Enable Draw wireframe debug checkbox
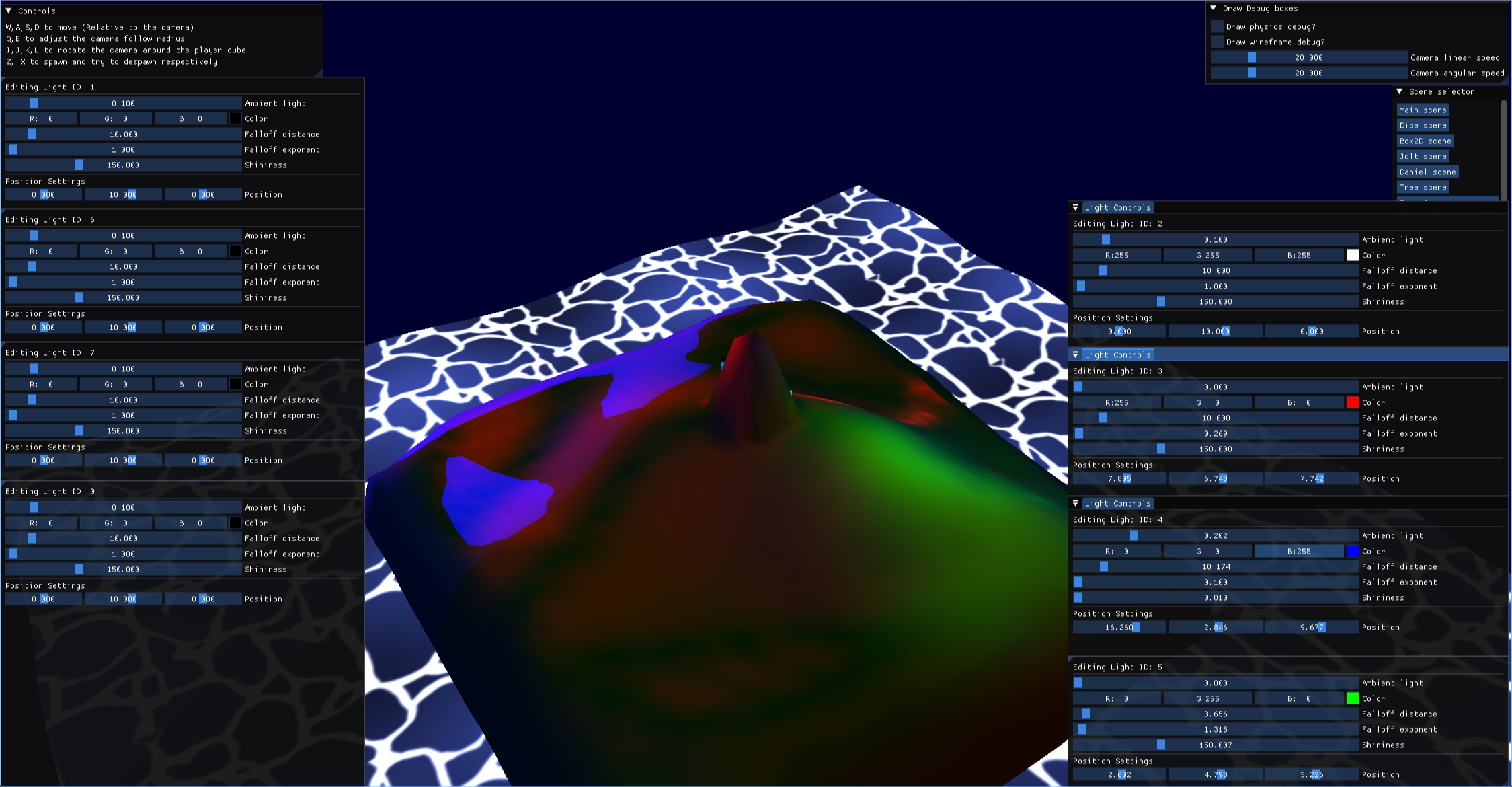Screen dimensions: 1512x787 coord(1218,42)
